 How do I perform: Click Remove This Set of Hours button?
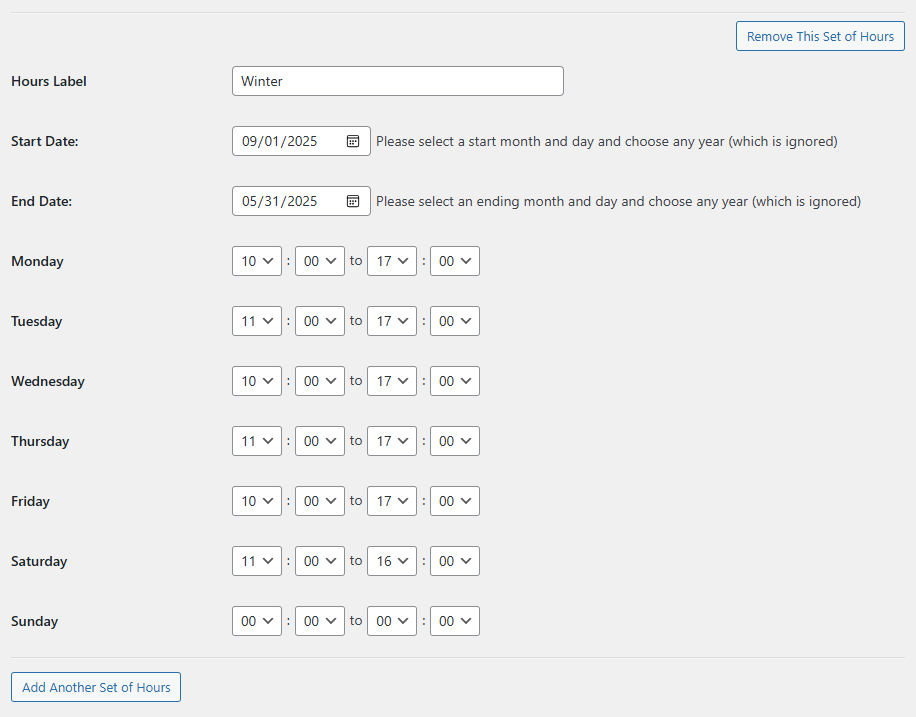click(820, 36)
